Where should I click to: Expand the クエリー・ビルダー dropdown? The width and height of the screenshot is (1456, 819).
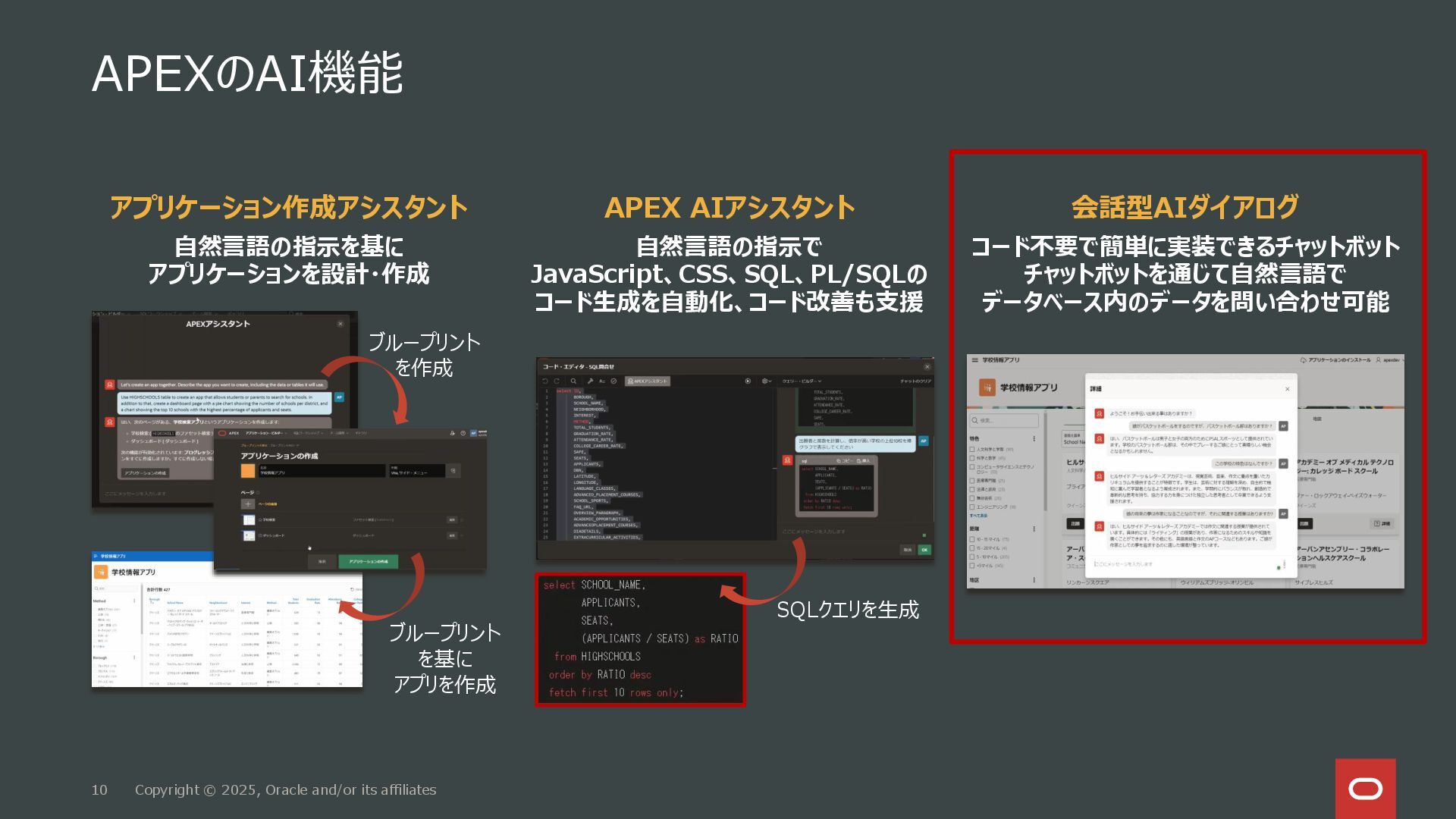802,381
